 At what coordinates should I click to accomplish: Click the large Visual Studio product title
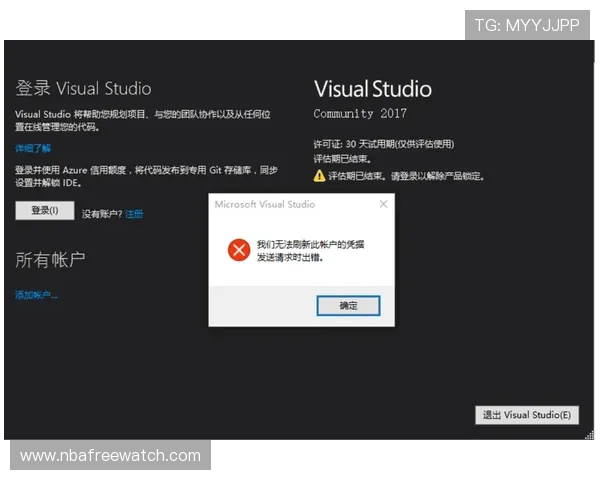coord(373,89)
